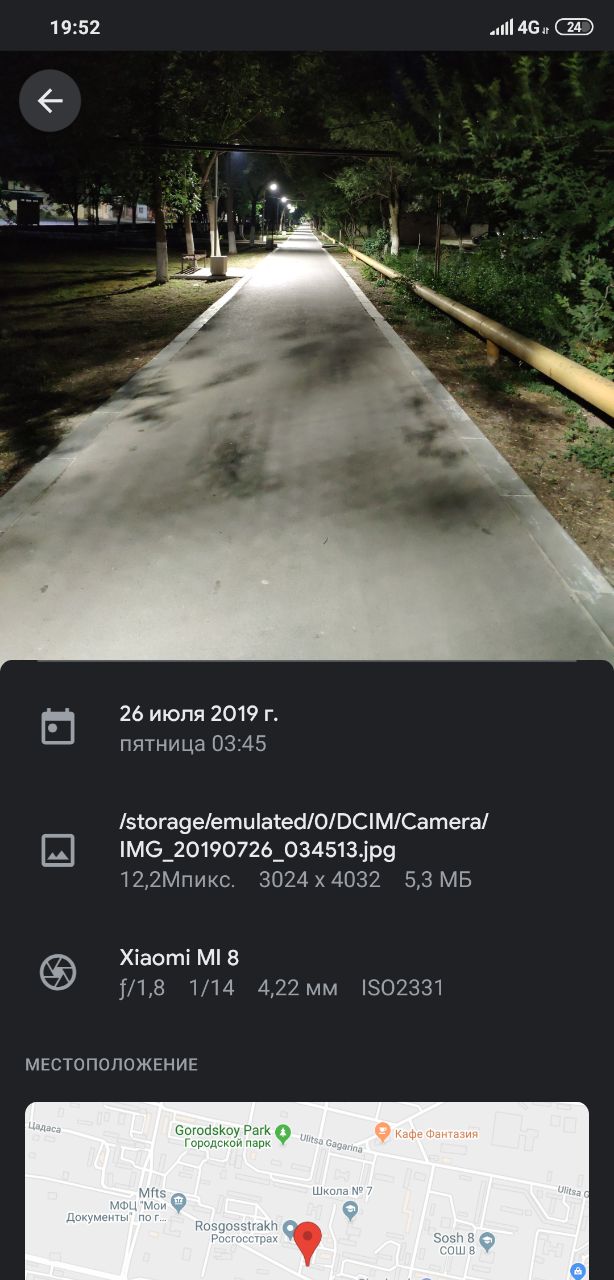This screenshot has width=614, height=1280.
Task: Tap the camera aperture icon
Action: pyautogui.click(x=58, y=972)
